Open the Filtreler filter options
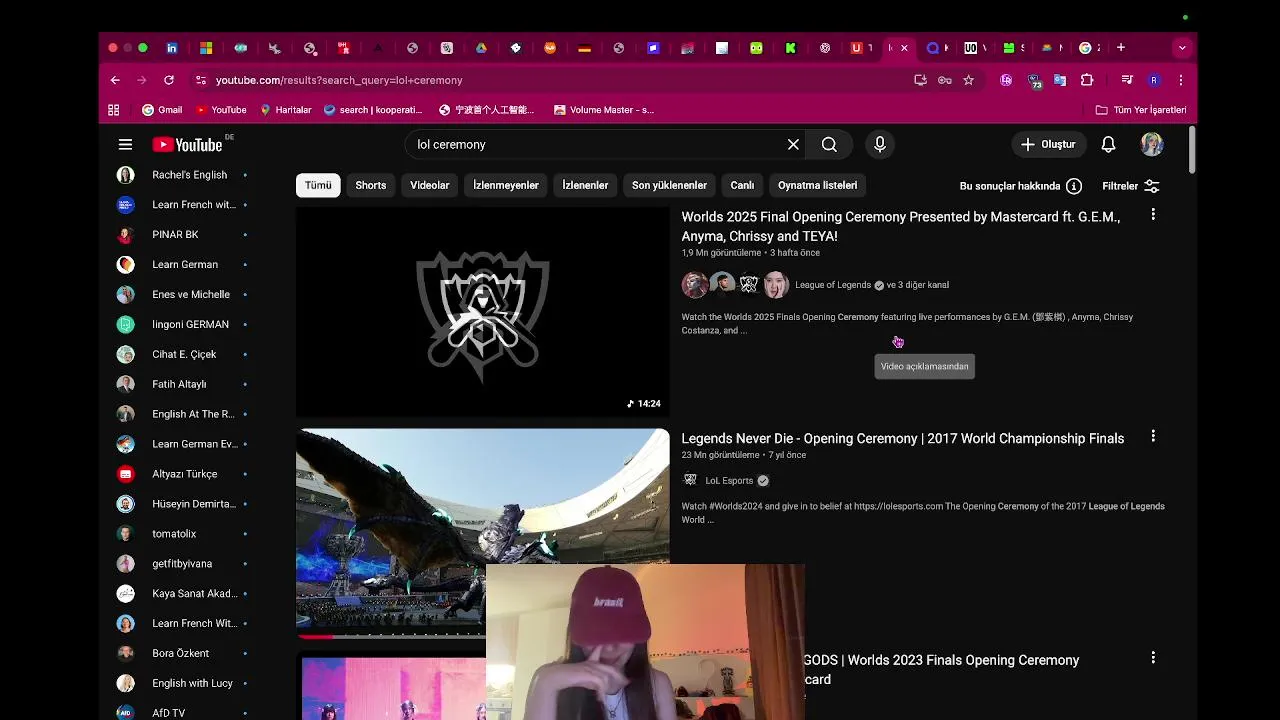This screenshot has width=1280, height=720. (1131, 186)
